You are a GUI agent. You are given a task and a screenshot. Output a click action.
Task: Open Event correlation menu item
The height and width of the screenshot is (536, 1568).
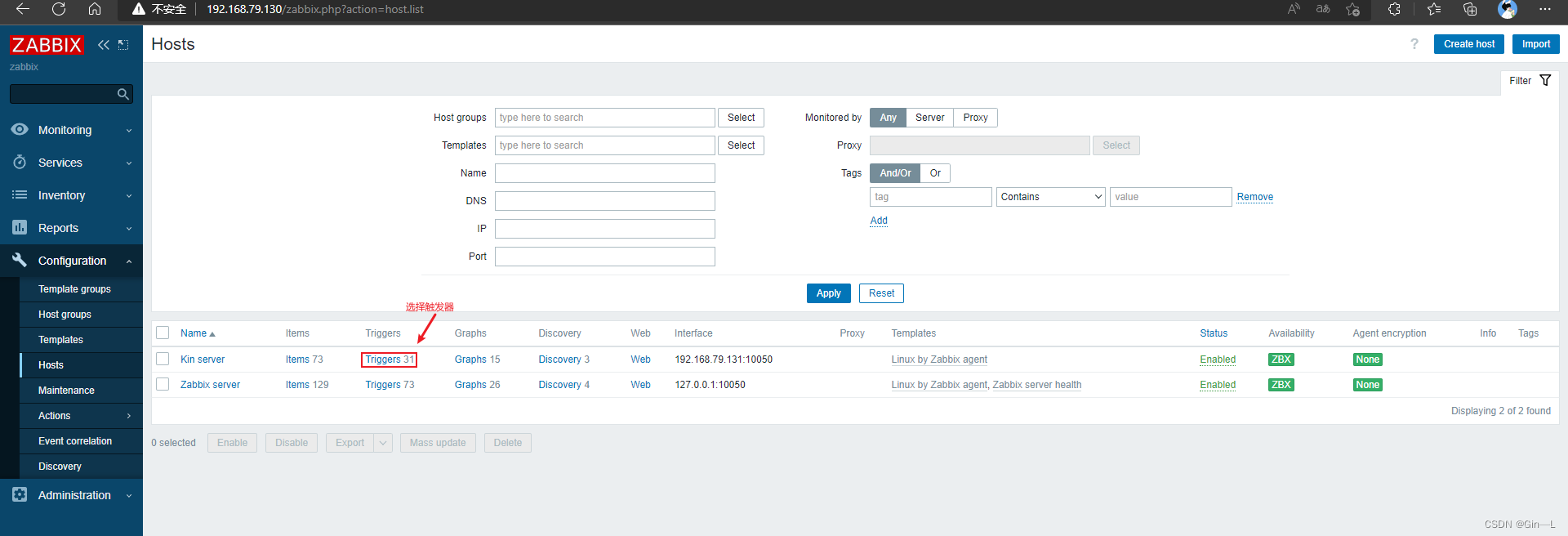click(x=81, y=441)
